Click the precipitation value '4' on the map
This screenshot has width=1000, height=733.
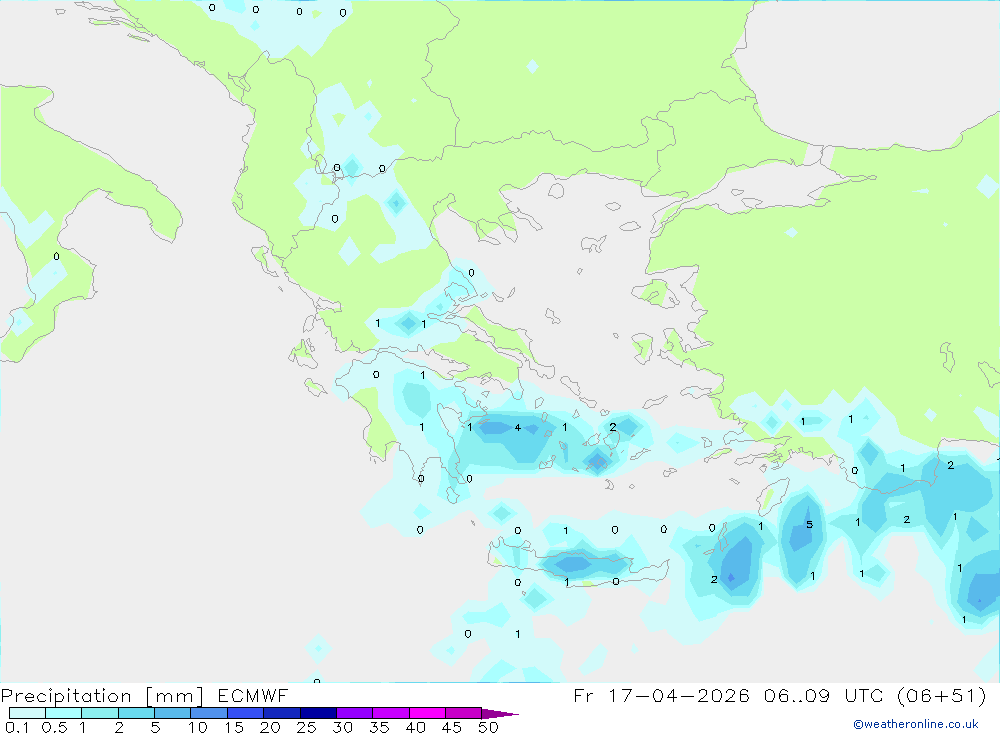pos(518,427)
